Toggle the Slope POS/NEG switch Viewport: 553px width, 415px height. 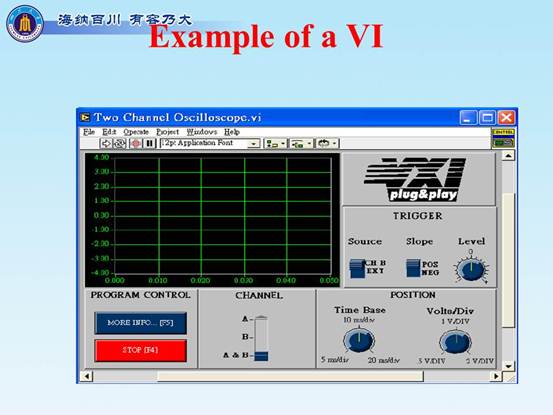click(x=413, y=268)
